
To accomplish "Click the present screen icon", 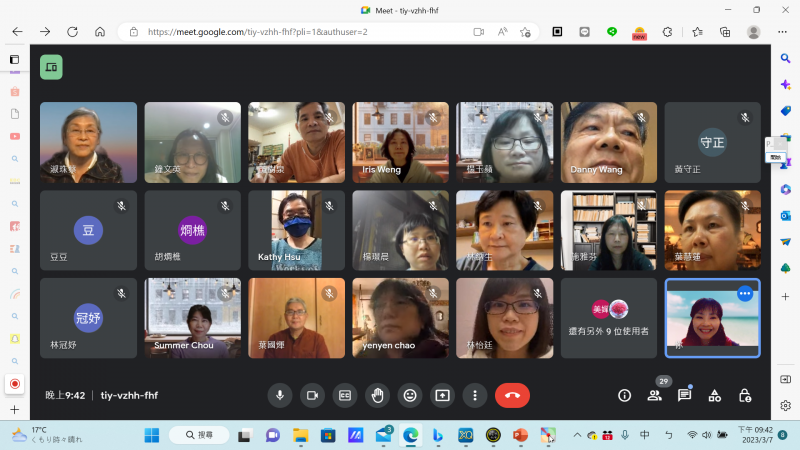I will click(442, 395).
